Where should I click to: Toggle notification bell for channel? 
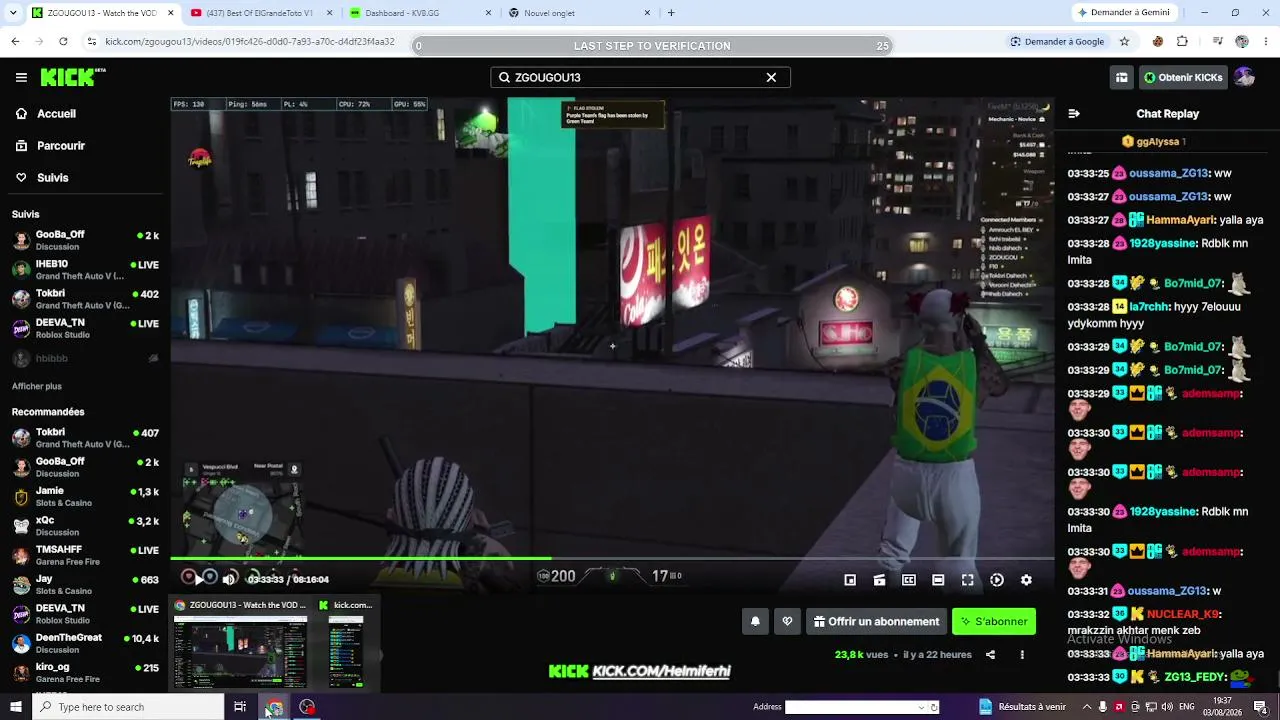tap(755, 621)
